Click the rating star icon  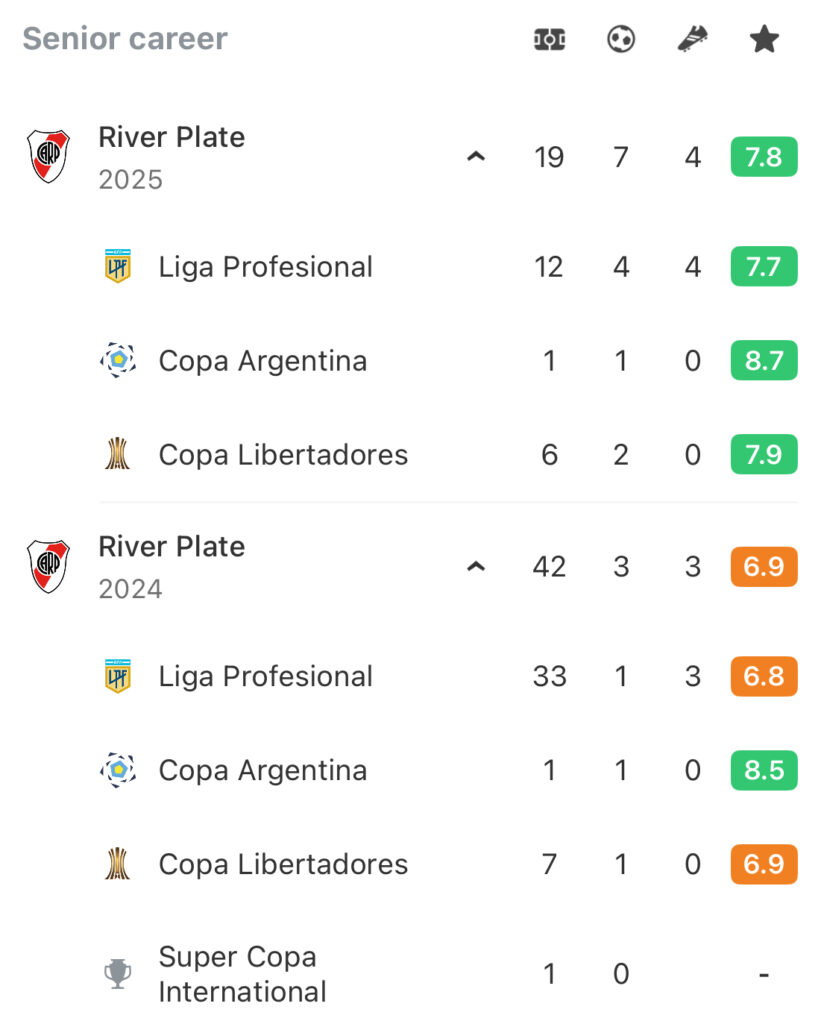764,39
